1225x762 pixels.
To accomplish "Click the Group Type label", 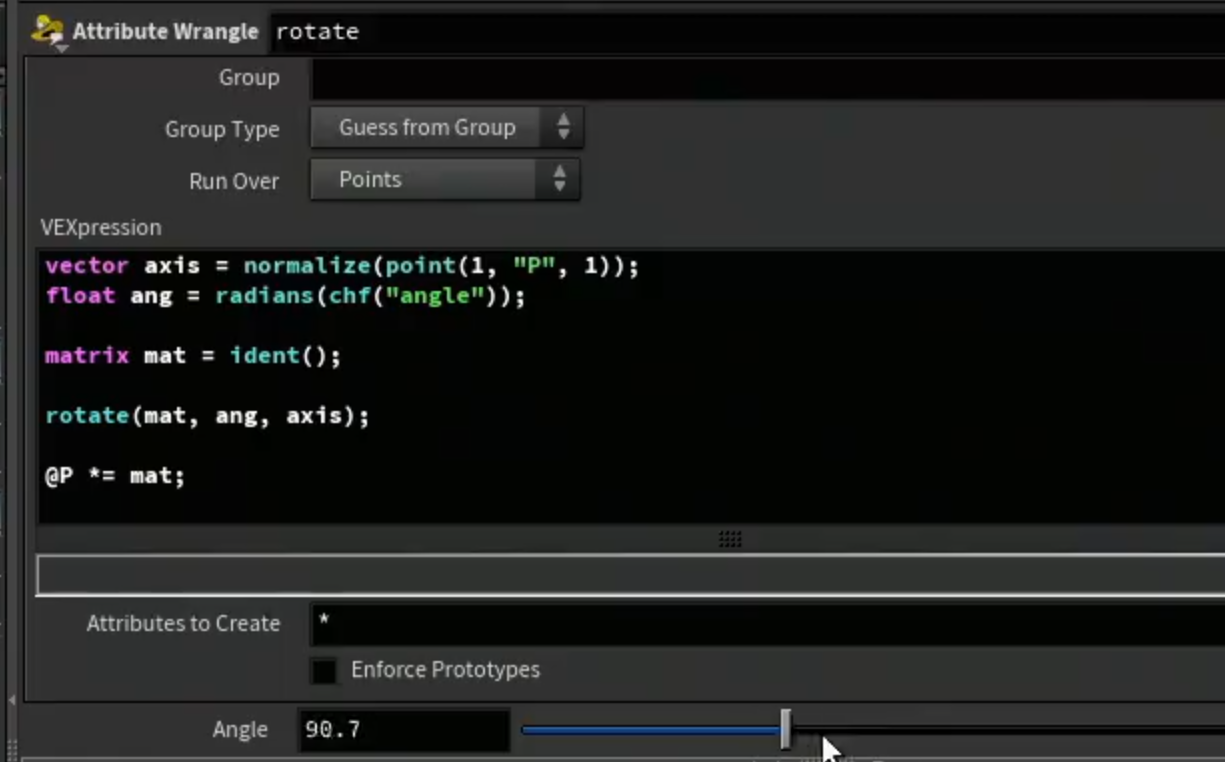I will tap(222, 130).
